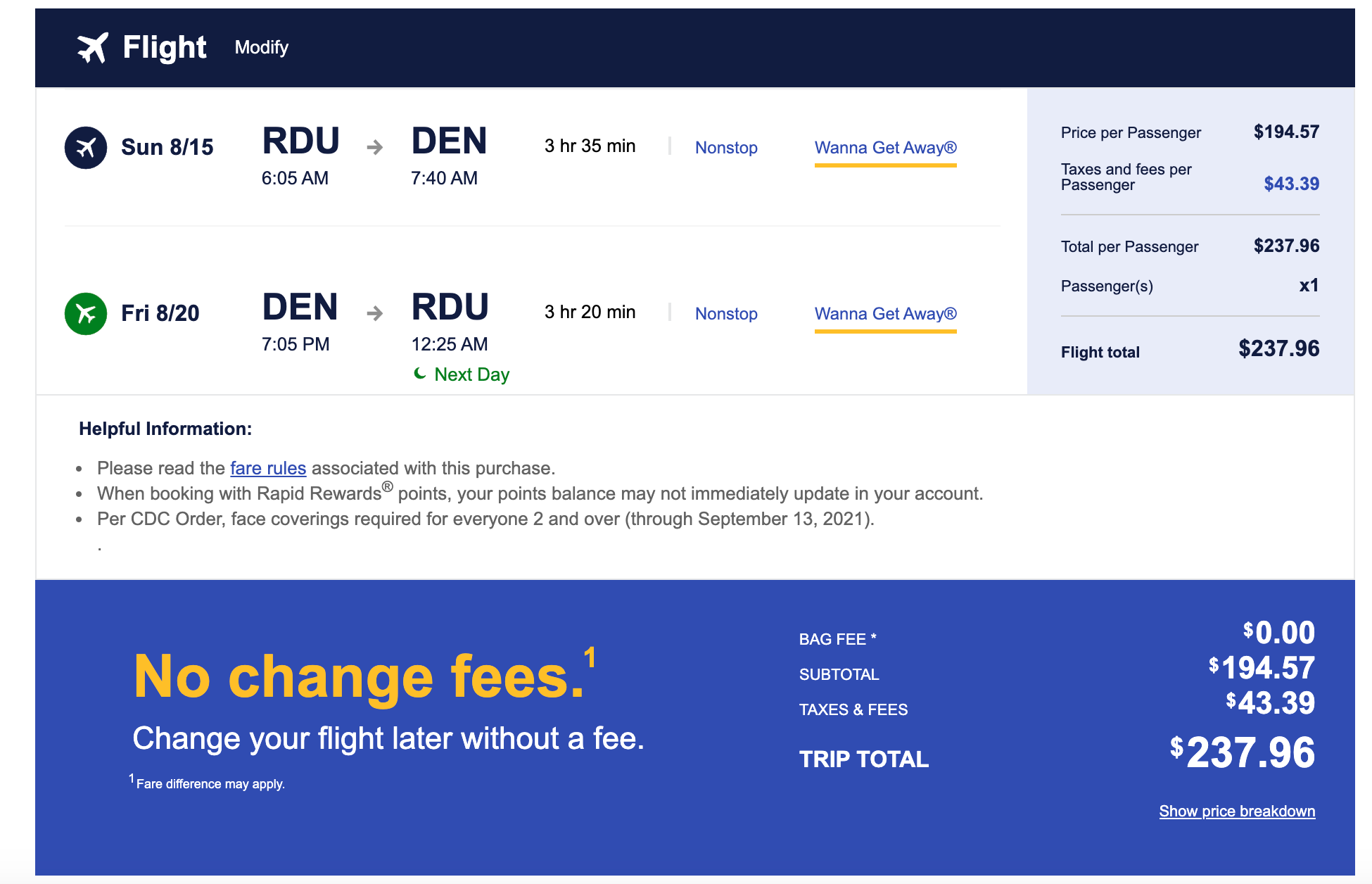Click the green crescent moon Next Day icon

tap(420, 374)
